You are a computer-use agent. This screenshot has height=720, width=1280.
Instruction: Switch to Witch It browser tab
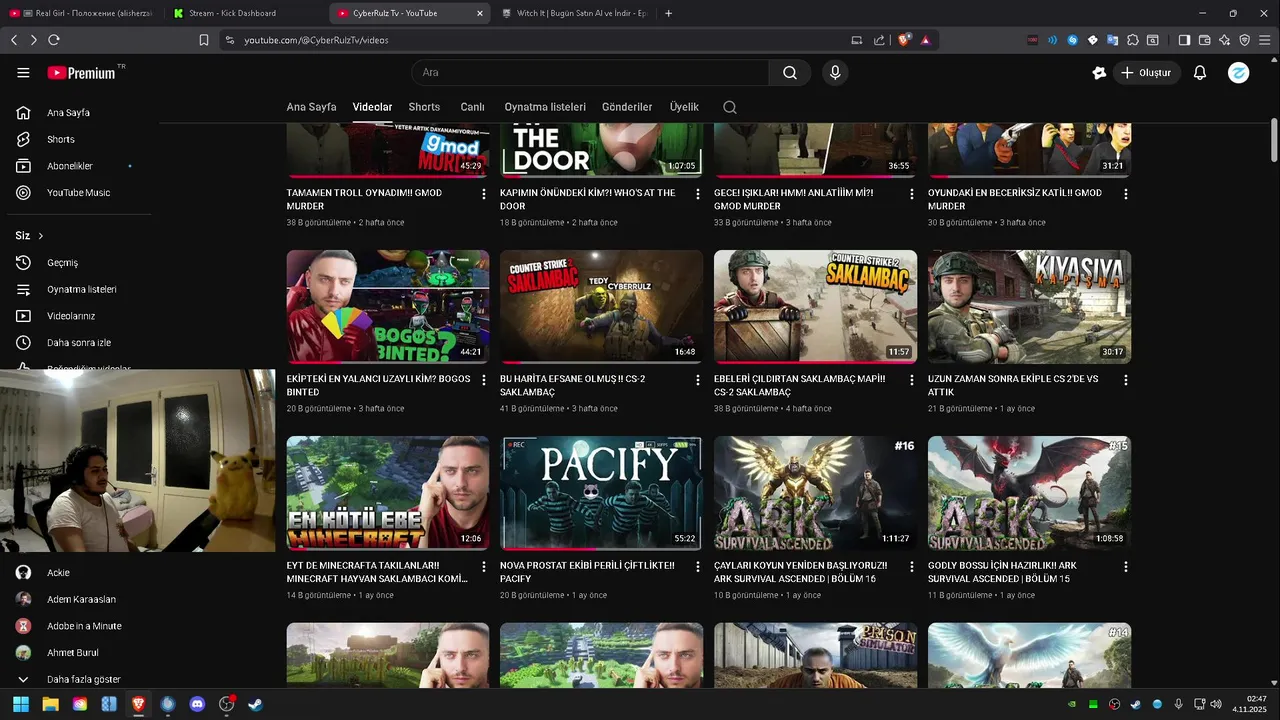tap(573, 13)
